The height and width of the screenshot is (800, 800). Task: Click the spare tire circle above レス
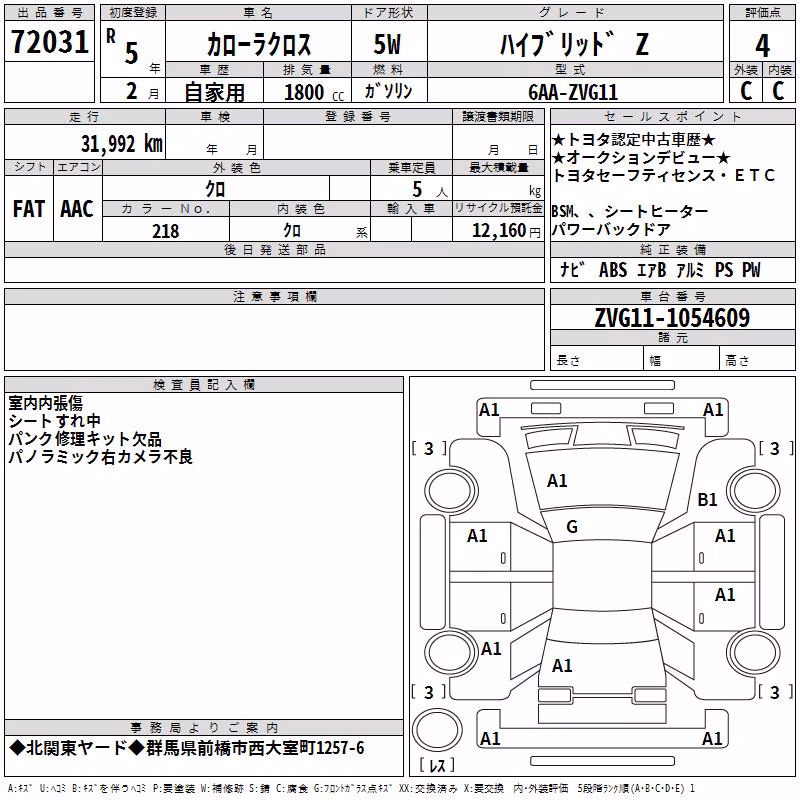437,730
